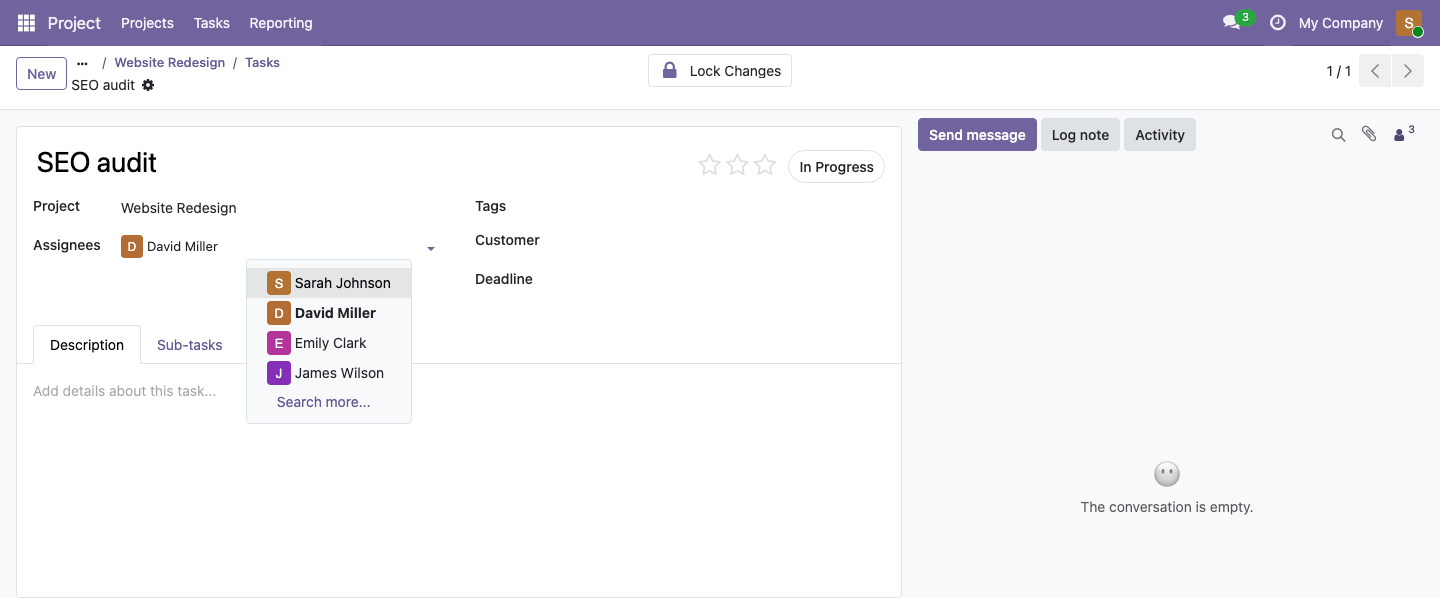1440x598 pixels.
Task: Show followers icon with count 3
Action: coord(1404,134)
